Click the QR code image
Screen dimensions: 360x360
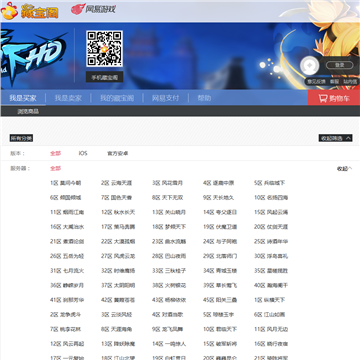coord(104,49)
